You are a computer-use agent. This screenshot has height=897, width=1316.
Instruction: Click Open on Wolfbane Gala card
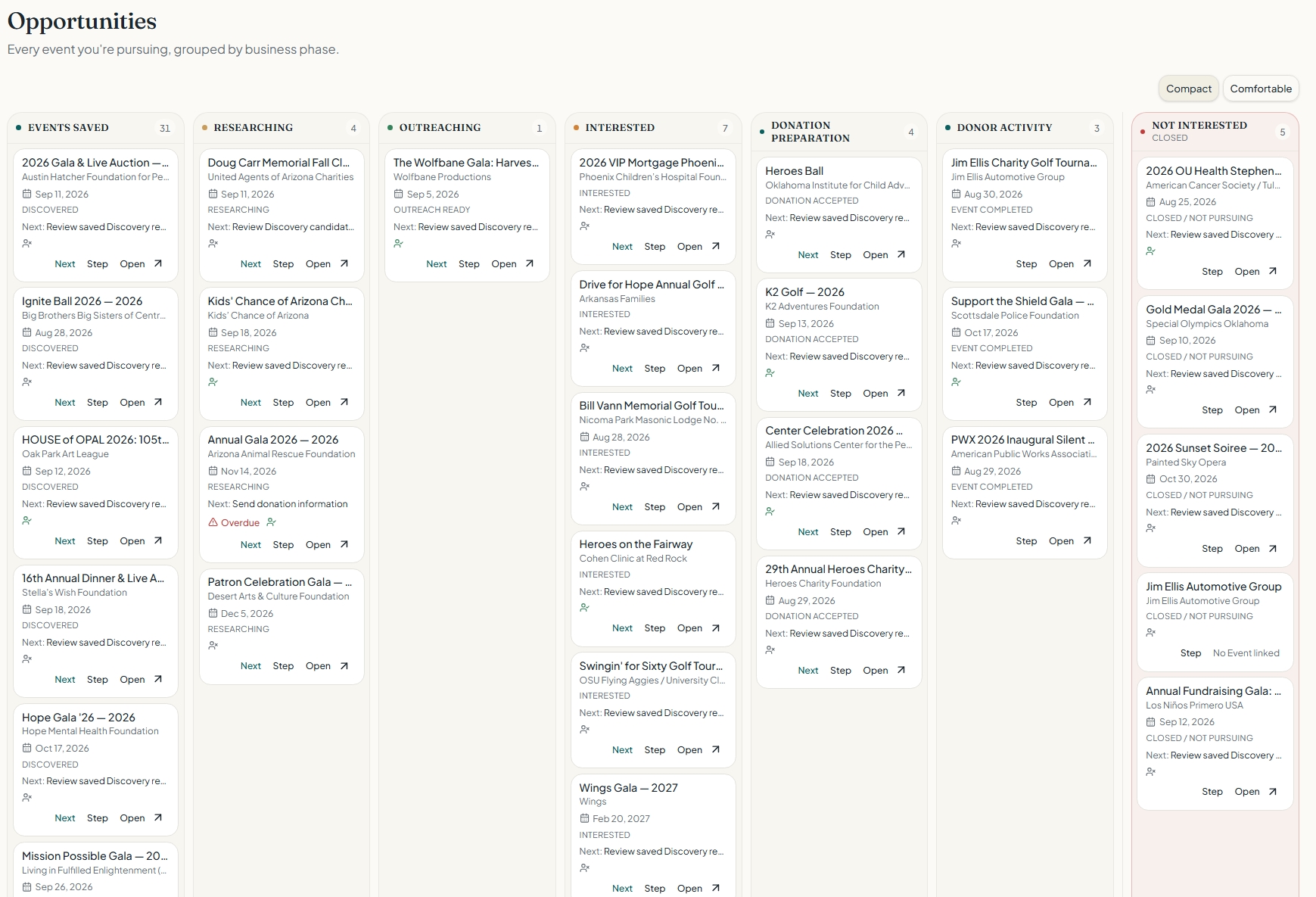coord(504,264)
